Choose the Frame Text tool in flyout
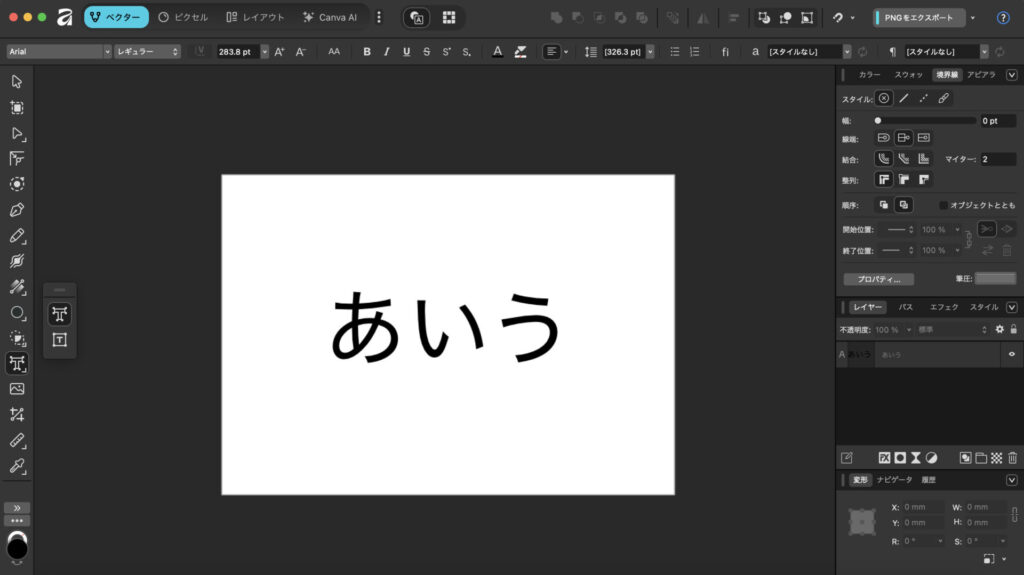 click(60, 340)
